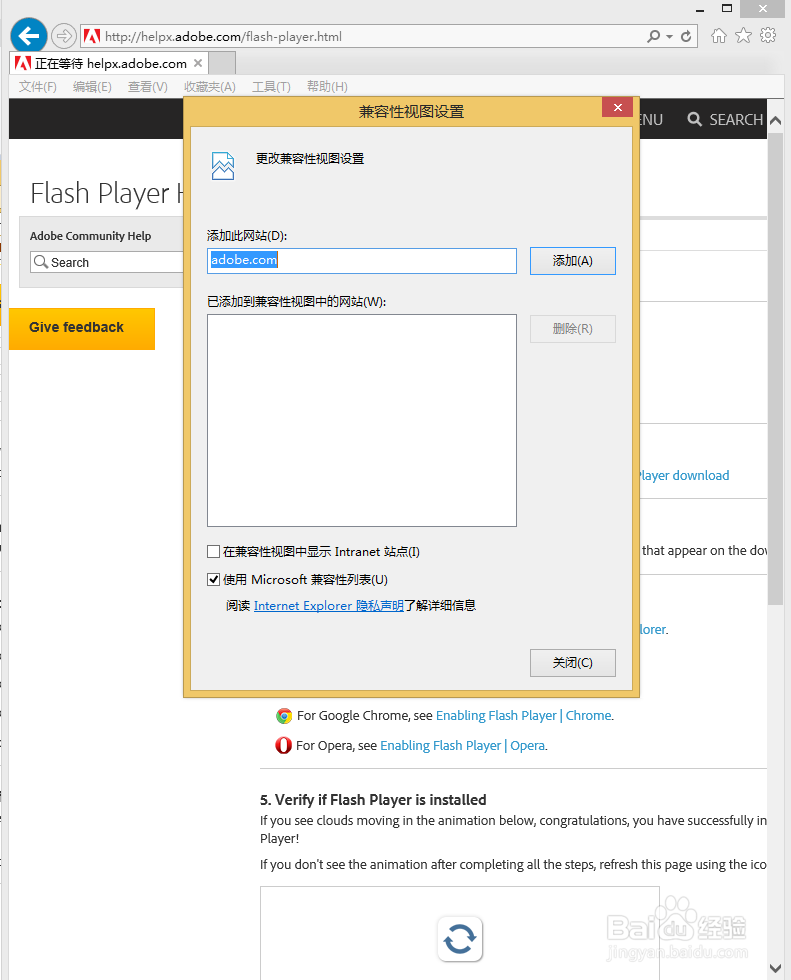Click the 关闭(C) button
The width and height of the screenshot is (791, 980).
click(573, 662)
